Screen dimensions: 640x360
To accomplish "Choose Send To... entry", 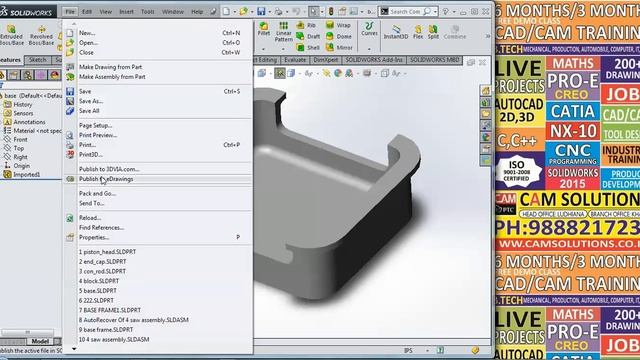I will 158,203.
